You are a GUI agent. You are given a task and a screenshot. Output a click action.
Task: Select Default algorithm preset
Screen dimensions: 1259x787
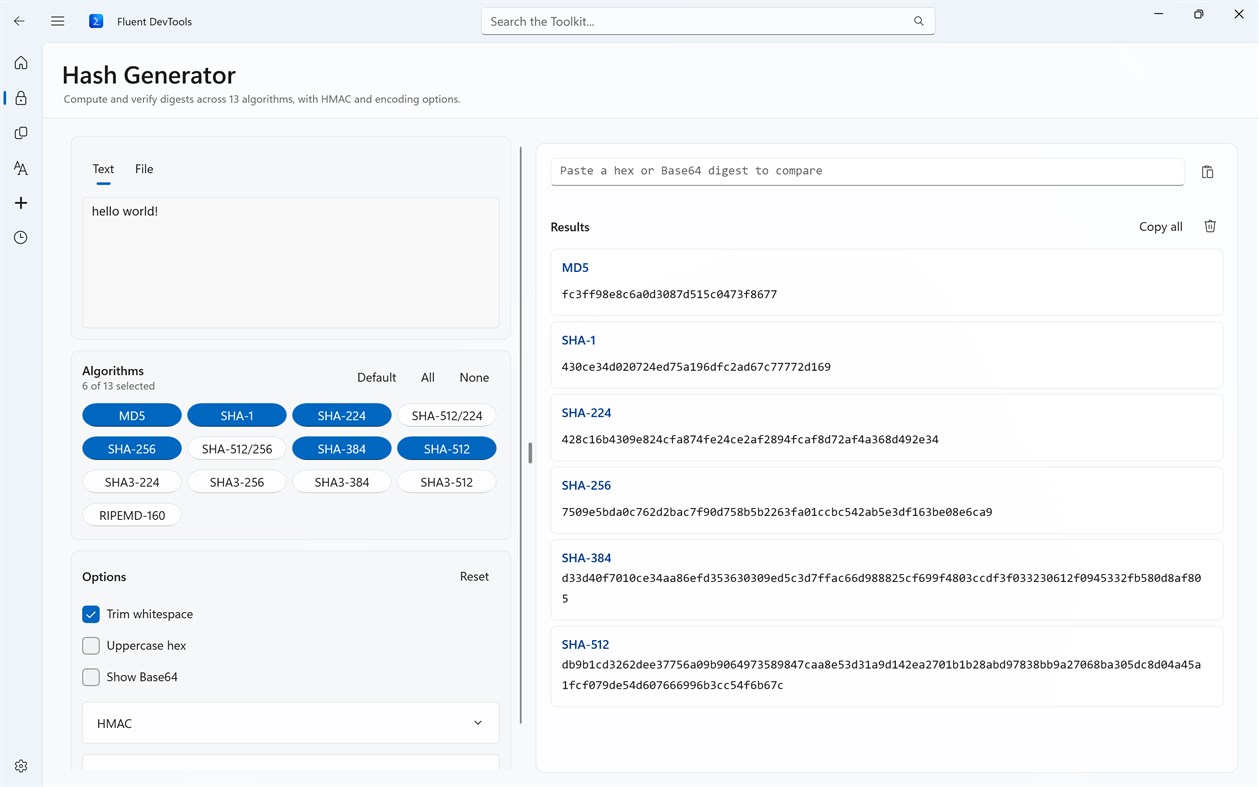pyautogui.click(x=376, y=378)
